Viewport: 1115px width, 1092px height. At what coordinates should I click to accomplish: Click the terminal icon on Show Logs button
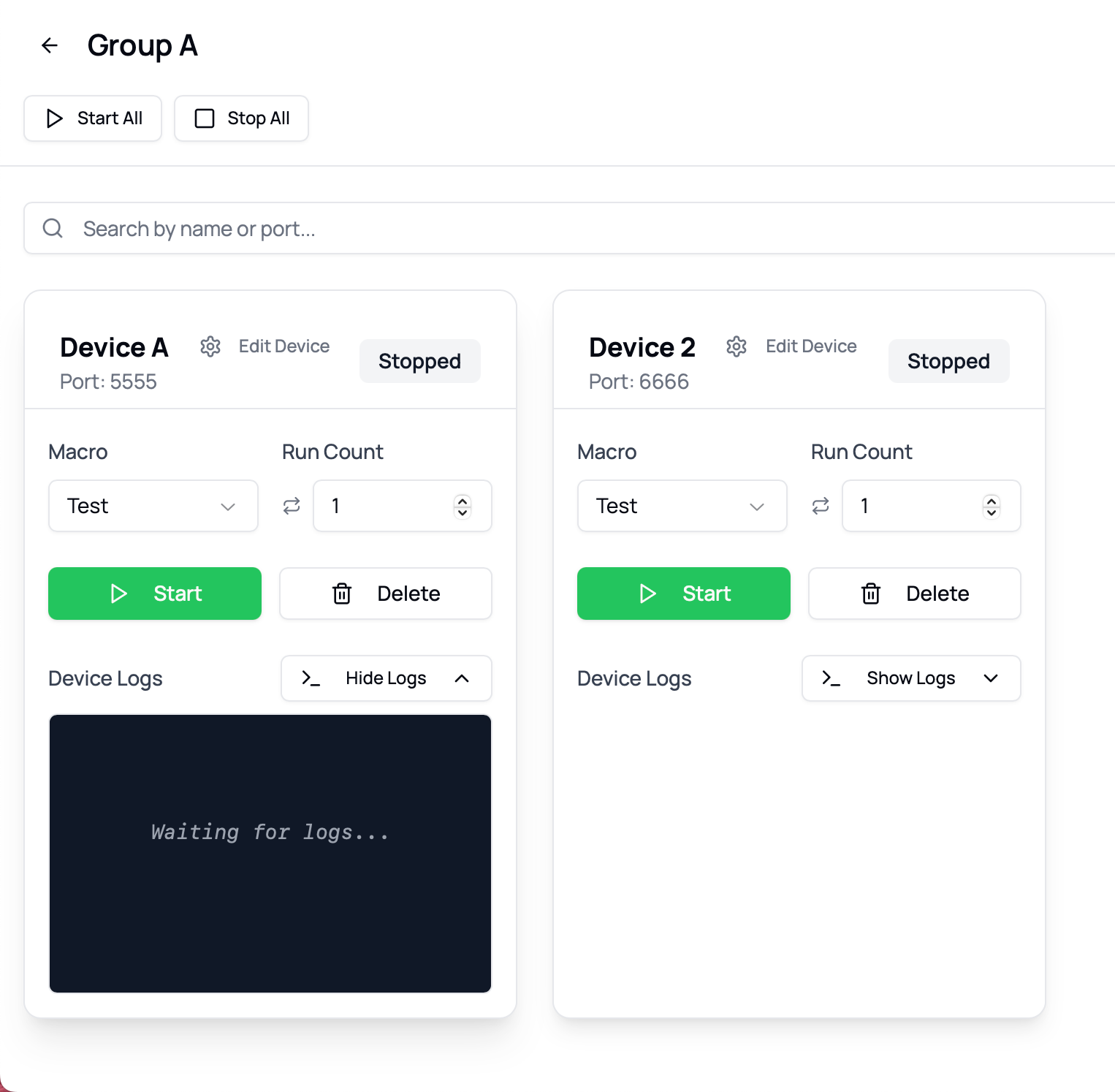click(832, 678)
